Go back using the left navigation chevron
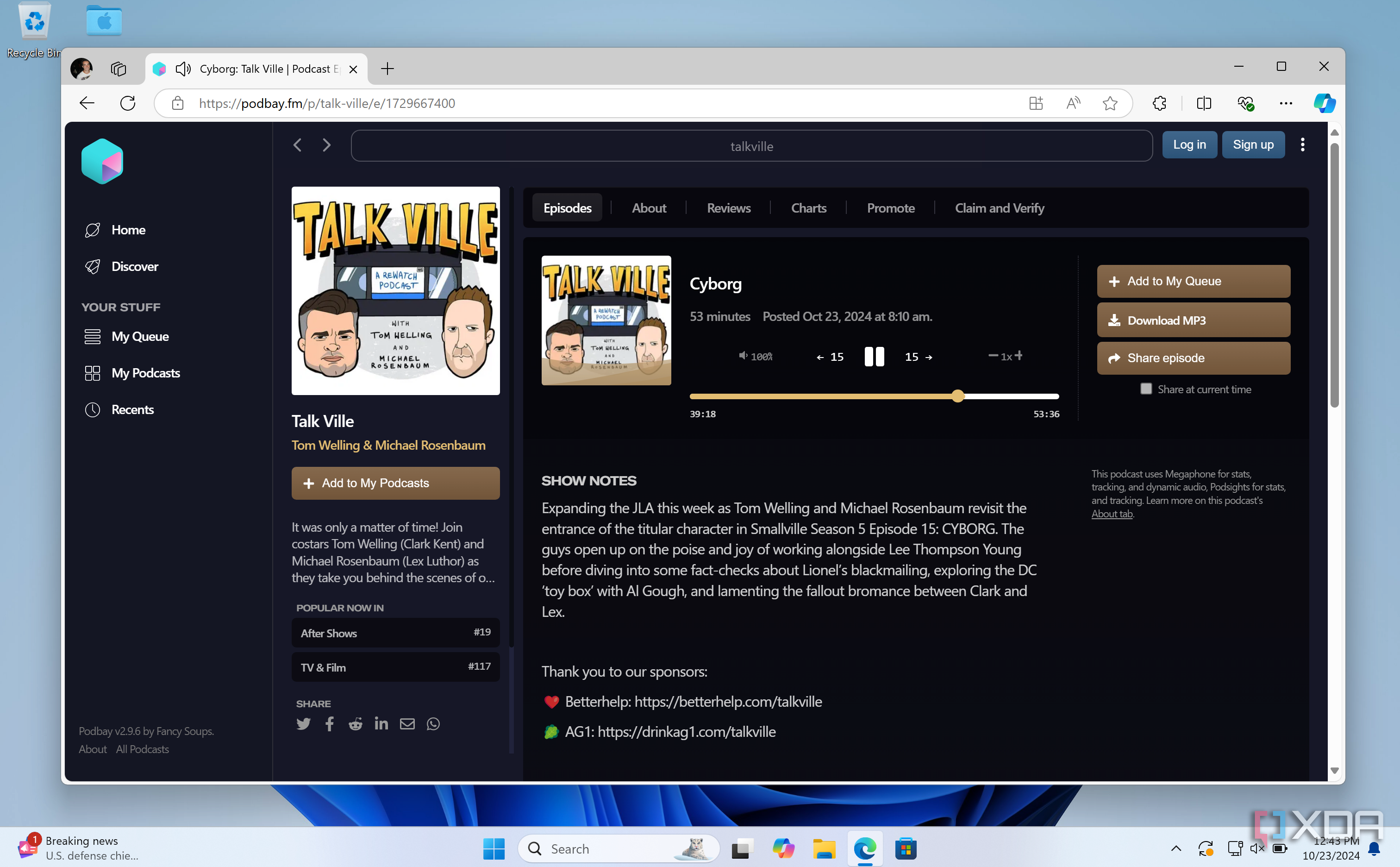The image size is (1400, 867). point(297,145)
